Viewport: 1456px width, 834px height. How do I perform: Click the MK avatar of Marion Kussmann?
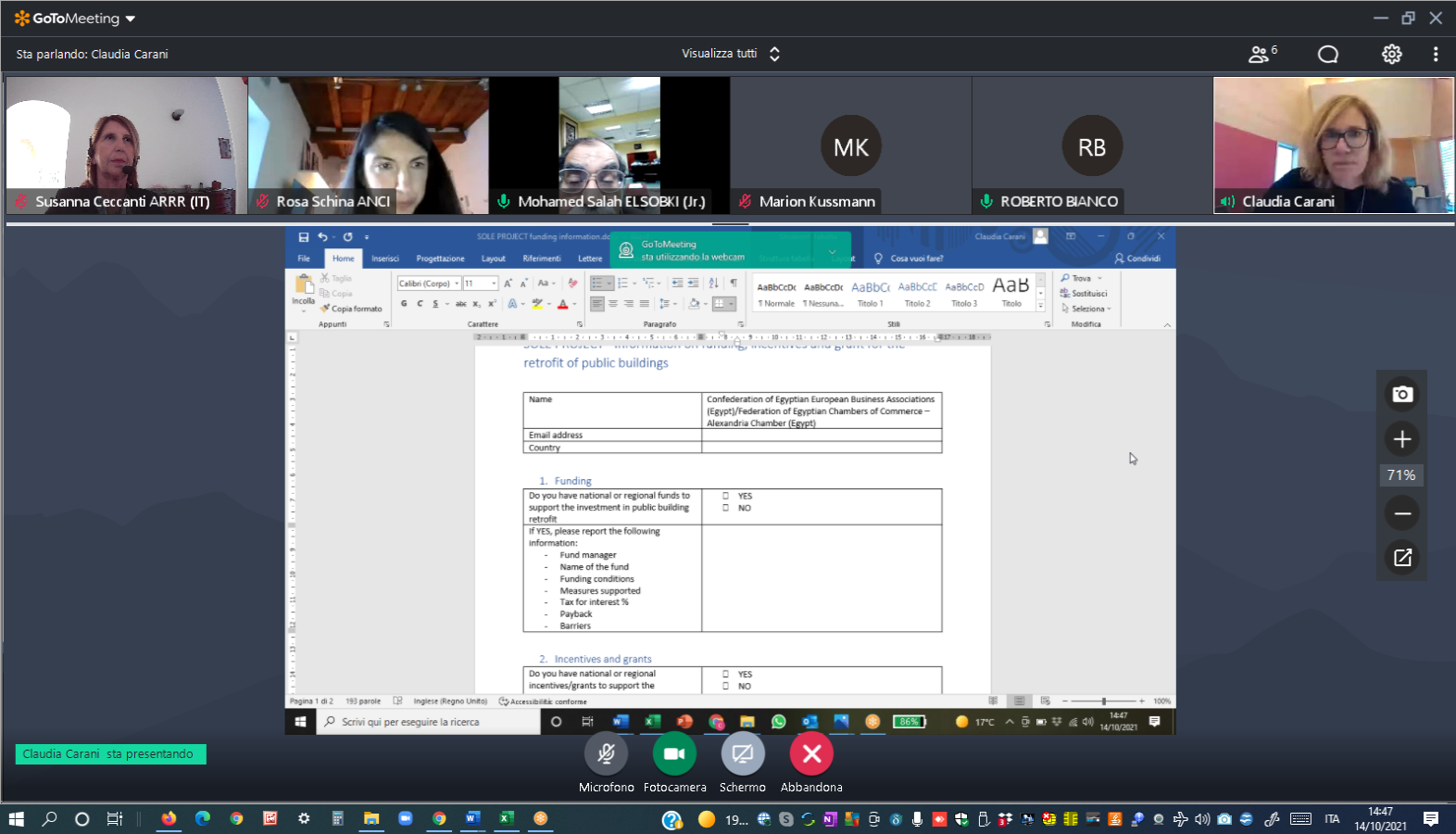[x=851, y=146]
